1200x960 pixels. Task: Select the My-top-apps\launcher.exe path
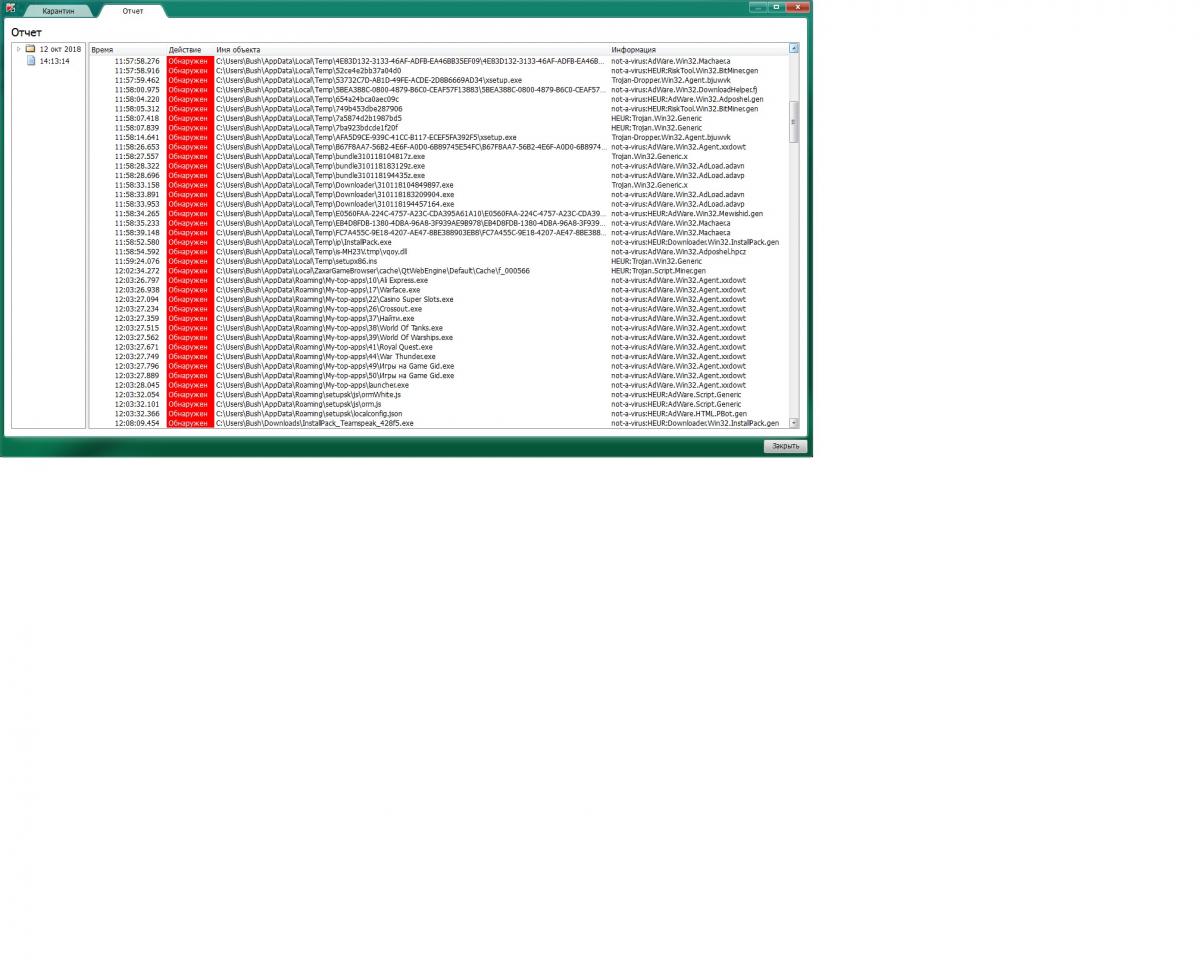[312, 385]
